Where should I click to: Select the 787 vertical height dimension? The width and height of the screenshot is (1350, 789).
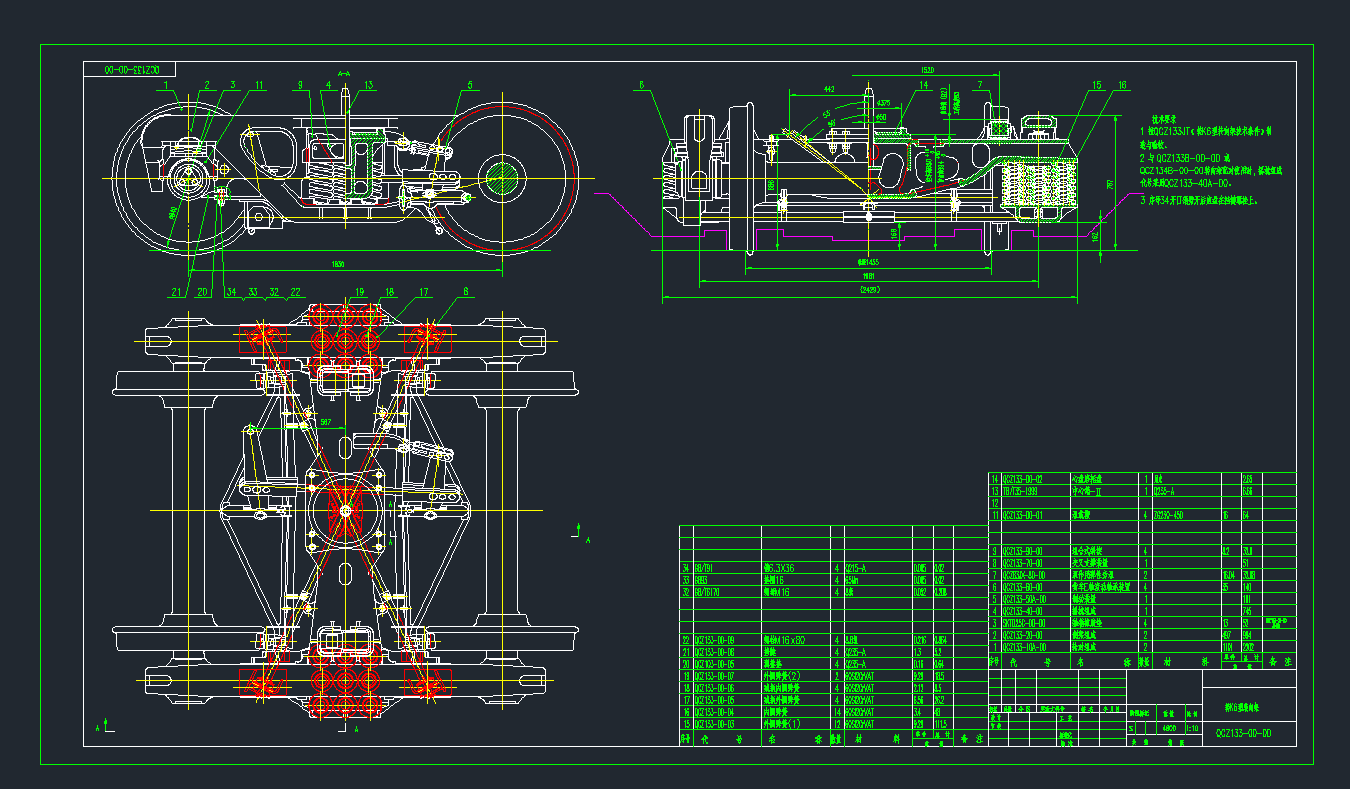[x=1110, y=184]
